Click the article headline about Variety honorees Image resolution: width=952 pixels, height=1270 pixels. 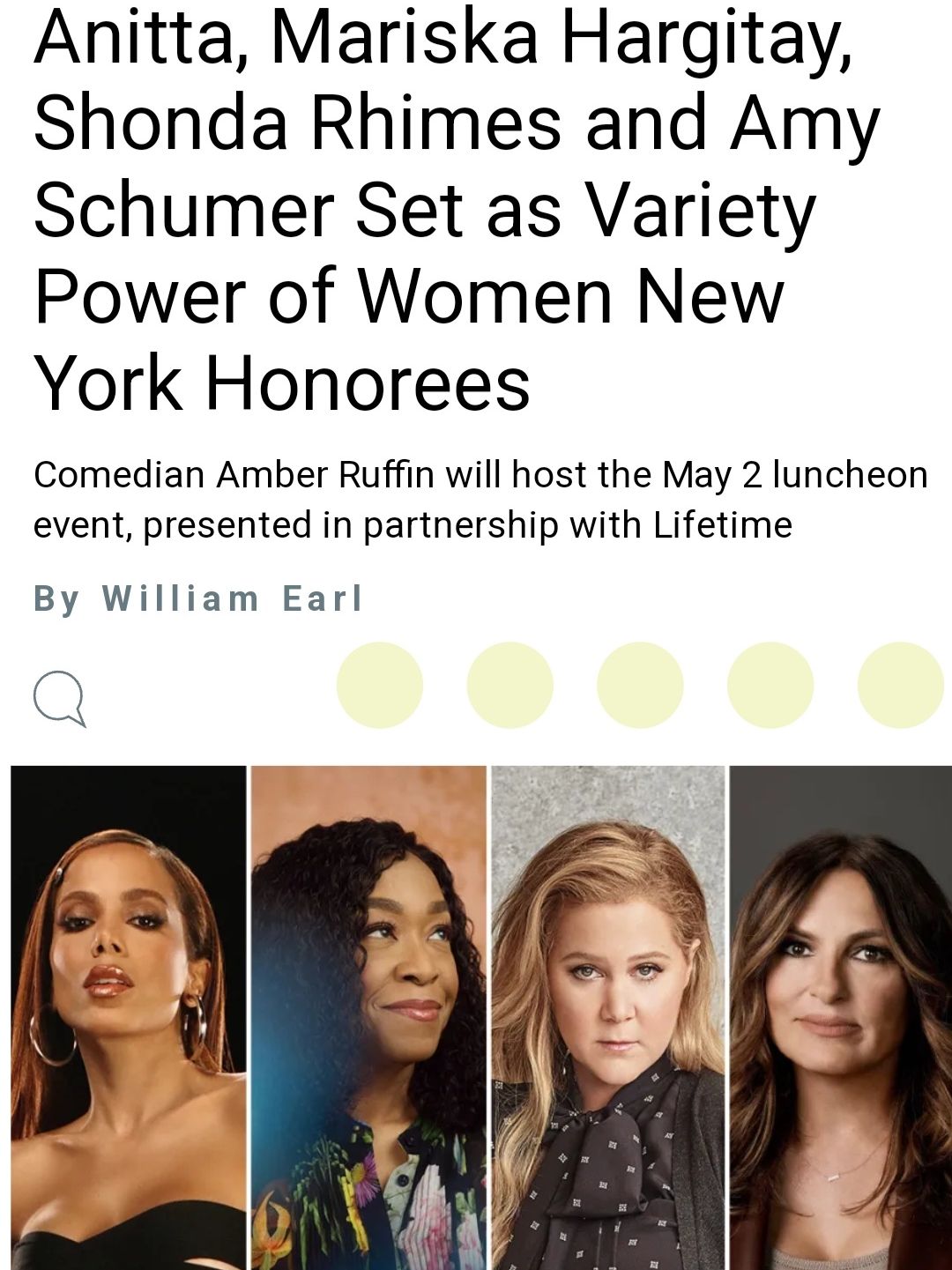pyautogui.click(x=457, y=210)
